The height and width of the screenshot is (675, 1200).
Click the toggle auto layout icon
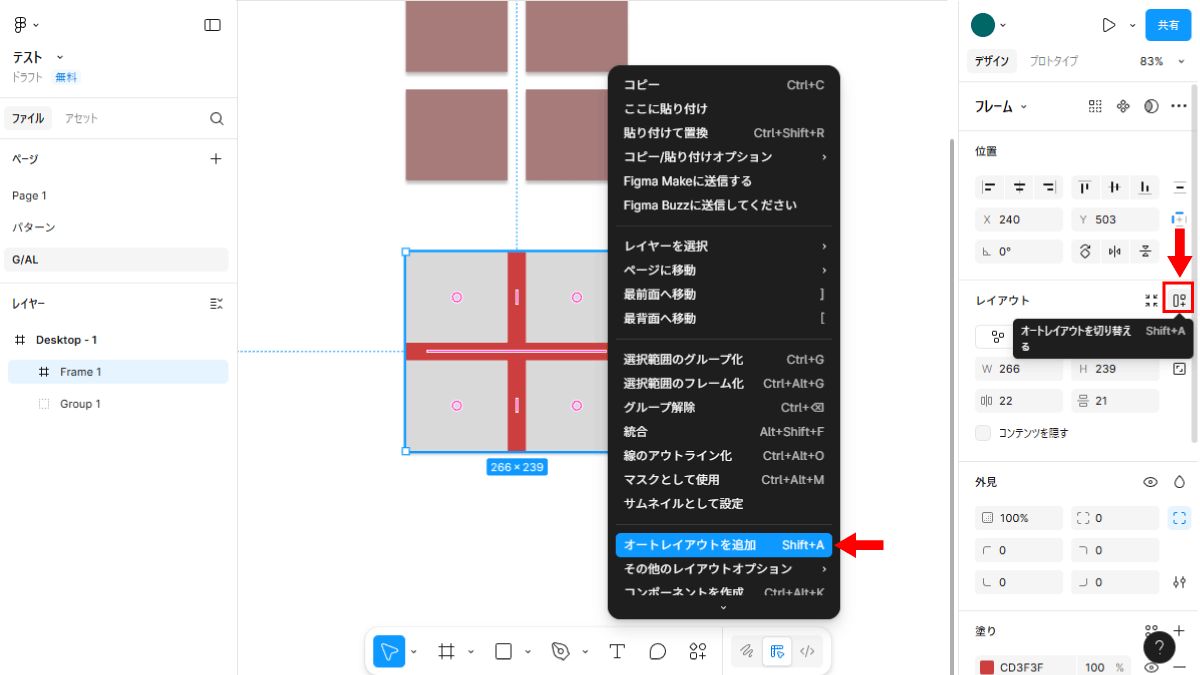1179,300
